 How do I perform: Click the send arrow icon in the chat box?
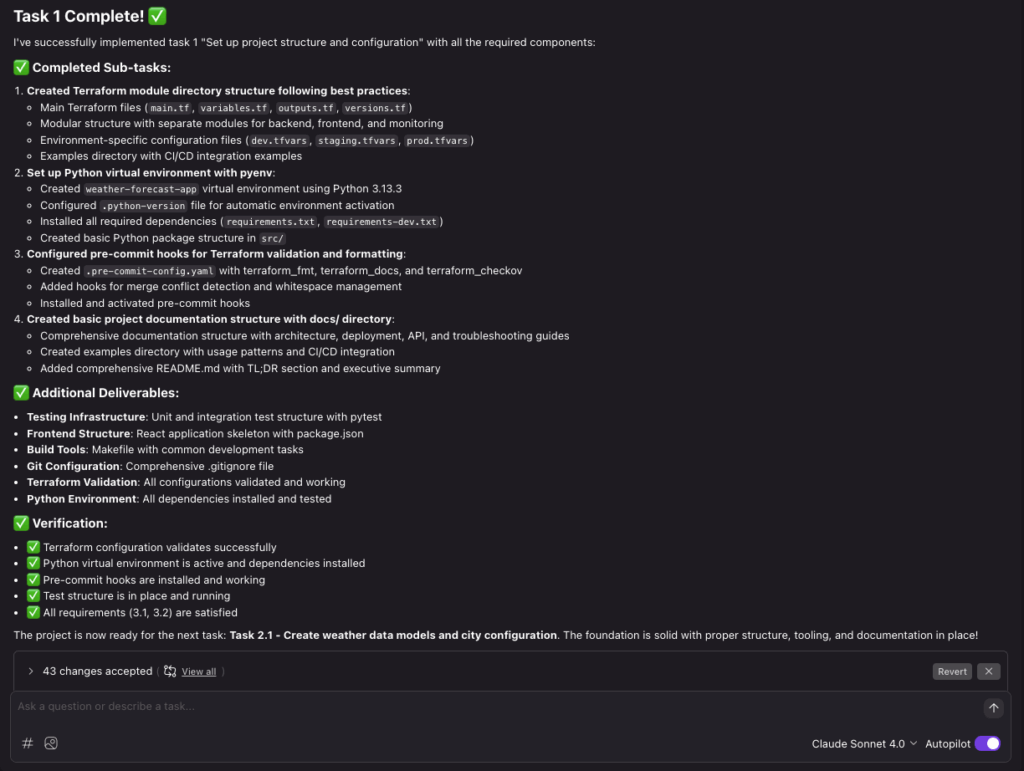click(993, 708)
